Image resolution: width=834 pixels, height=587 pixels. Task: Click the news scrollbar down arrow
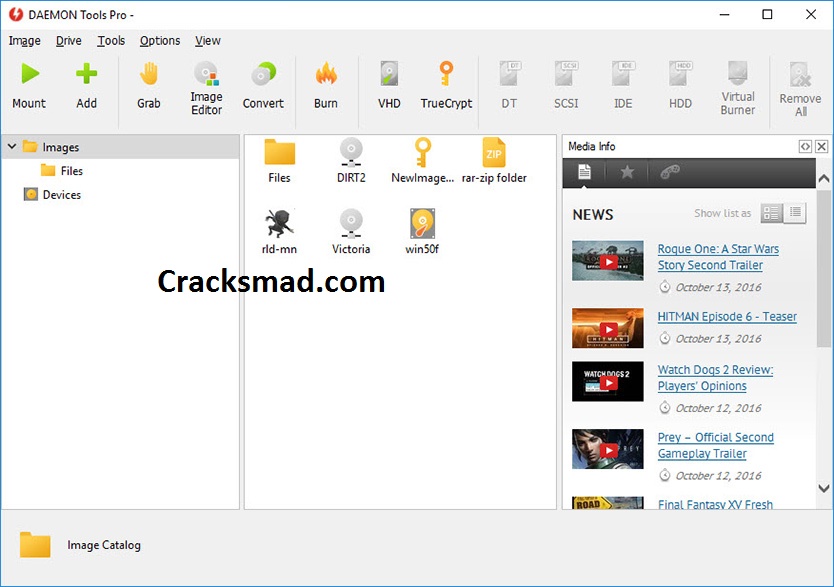(824, 488)
